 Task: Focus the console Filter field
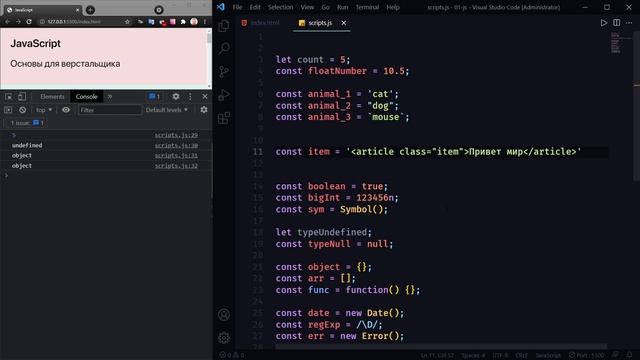[109, 110]
